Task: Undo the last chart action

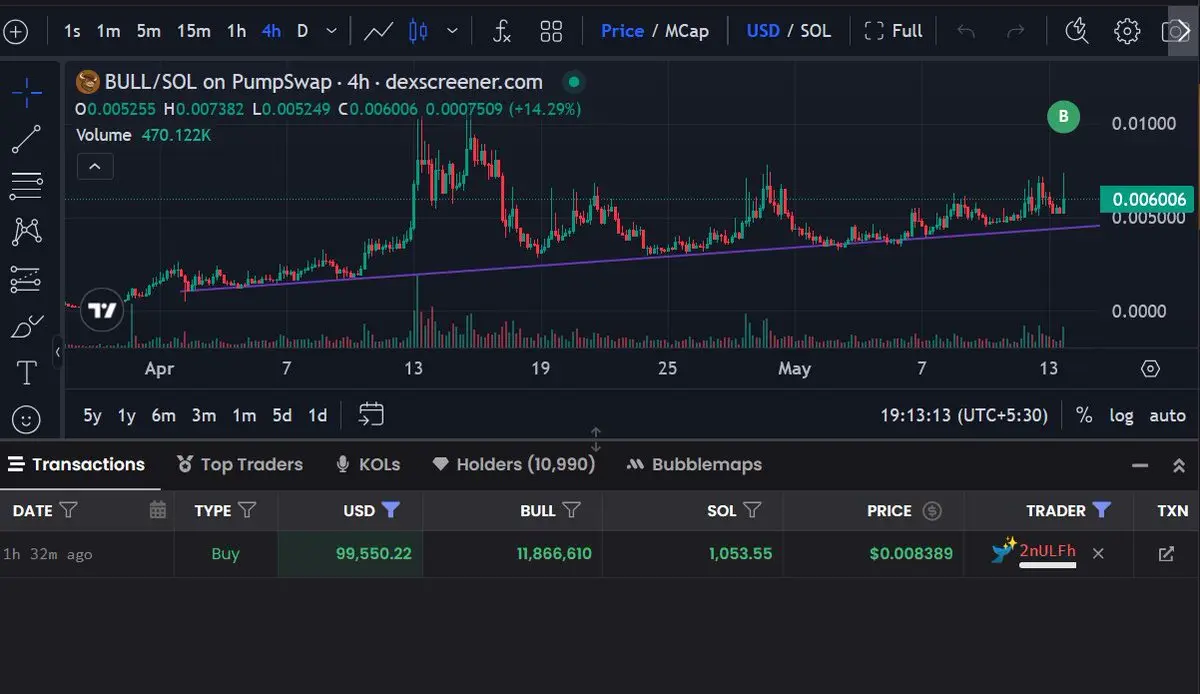Action: point(966,31)
